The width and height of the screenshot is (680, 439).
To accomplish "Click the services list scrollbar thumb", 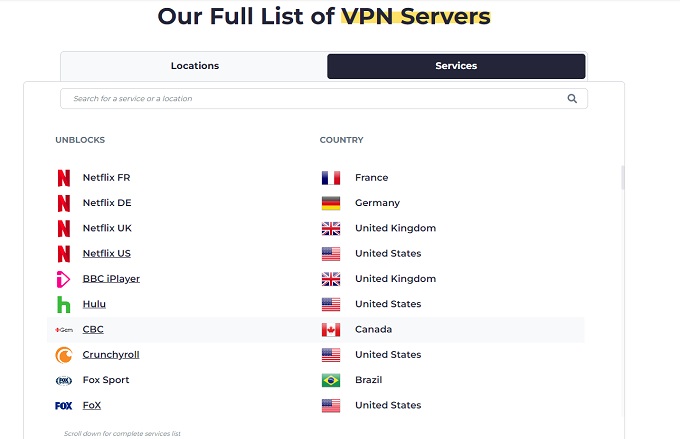I will pyautogui.click(x=623, y=177).
